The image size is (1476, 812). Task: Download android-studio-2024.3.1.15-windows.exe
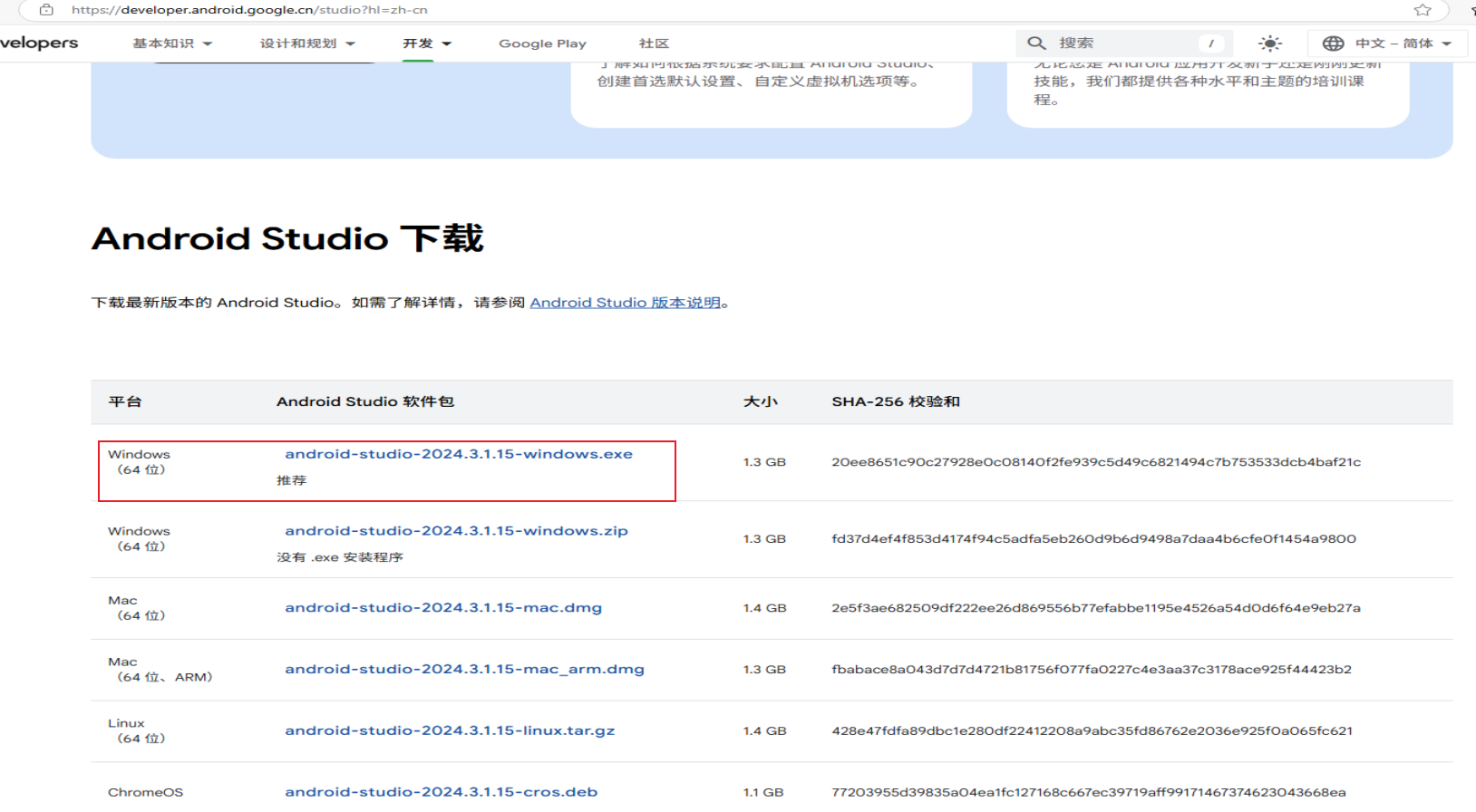point(459,454)
